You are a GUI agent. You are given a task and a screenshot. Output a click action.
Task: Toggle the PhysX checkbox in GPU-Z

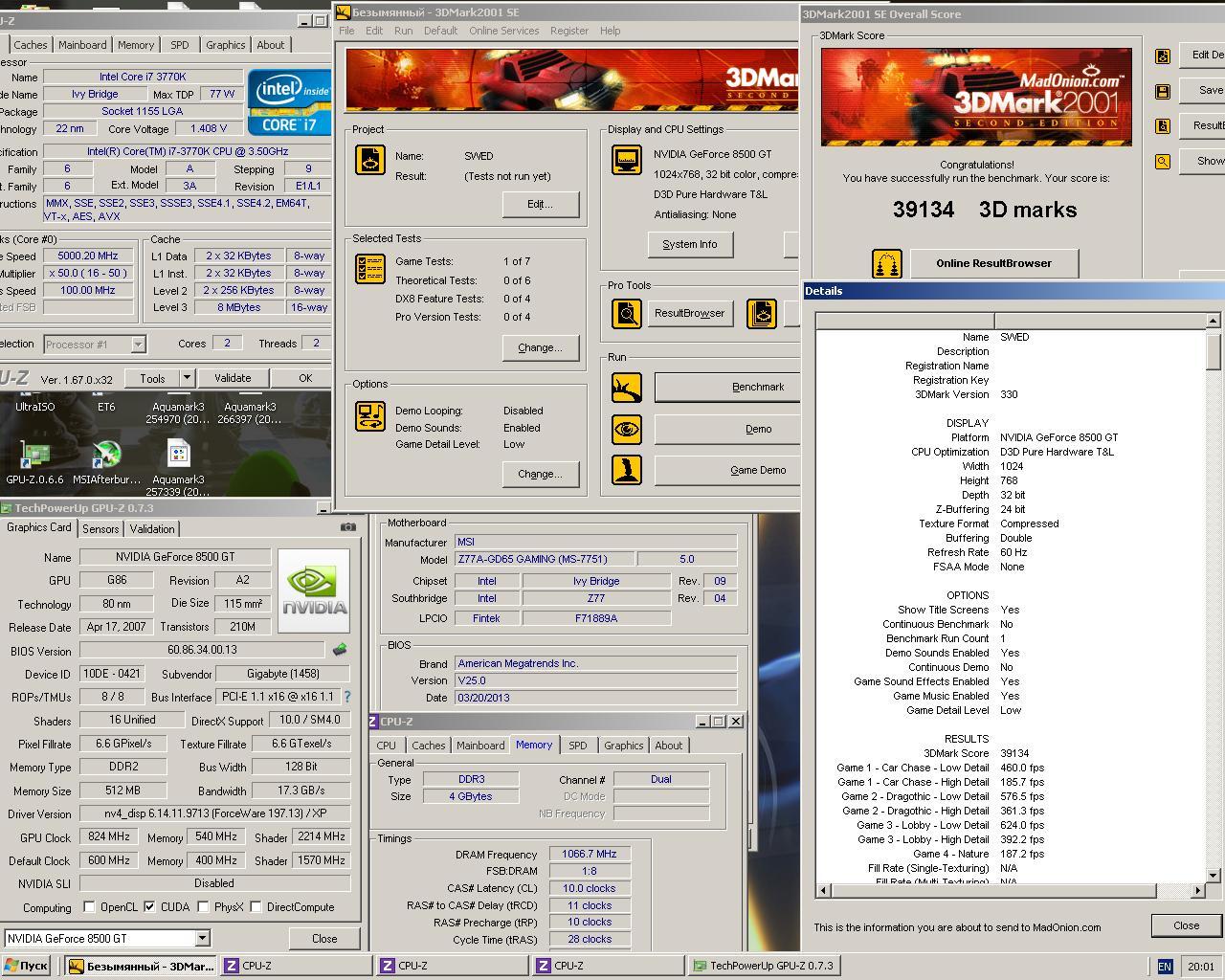coord(203,907)
